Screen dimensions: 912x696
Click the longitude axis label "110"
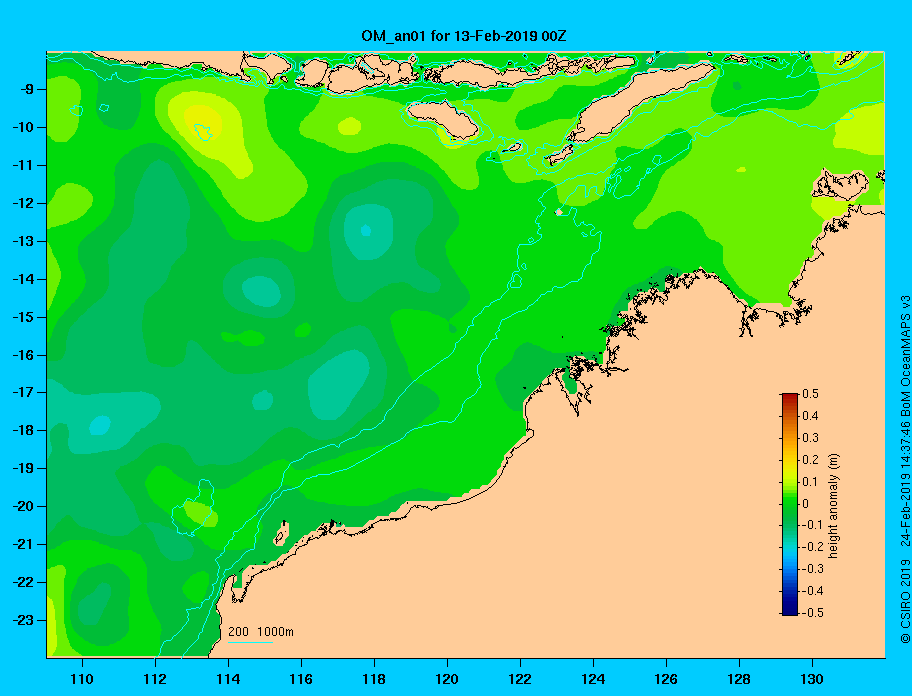coord(82,679)
